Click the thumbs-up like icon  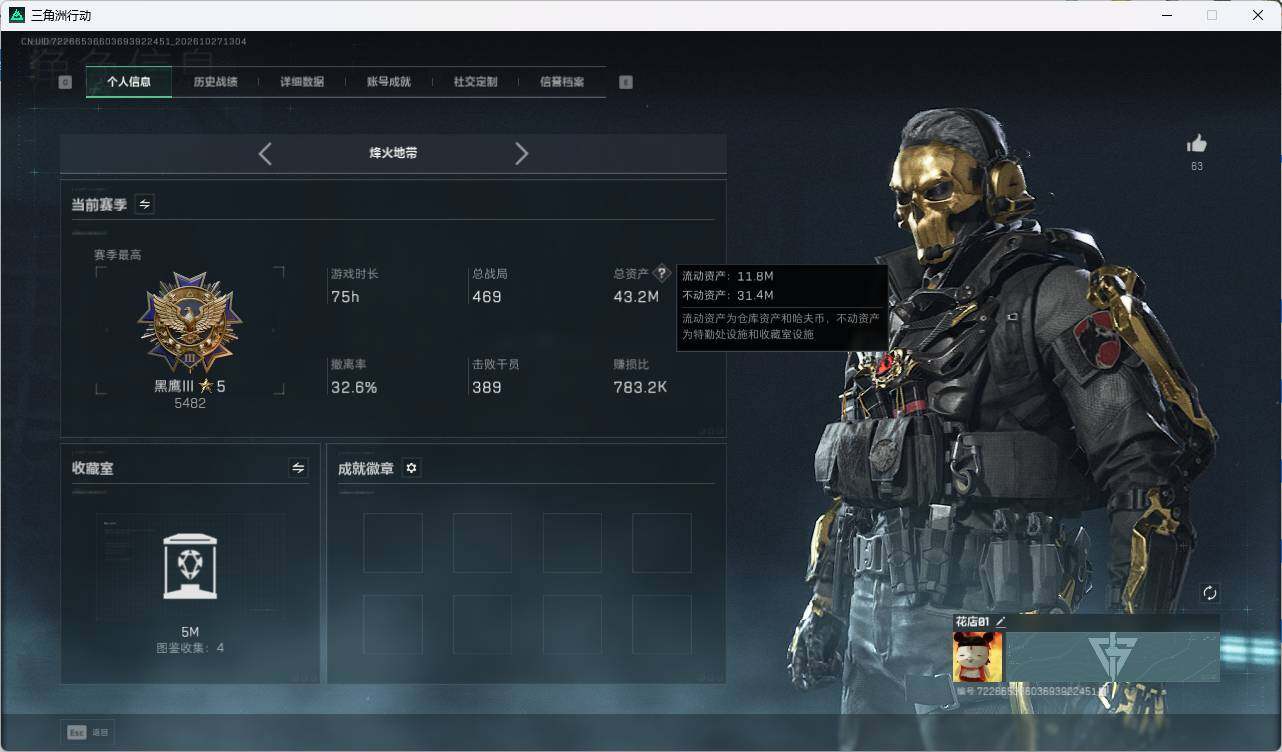1197,144
